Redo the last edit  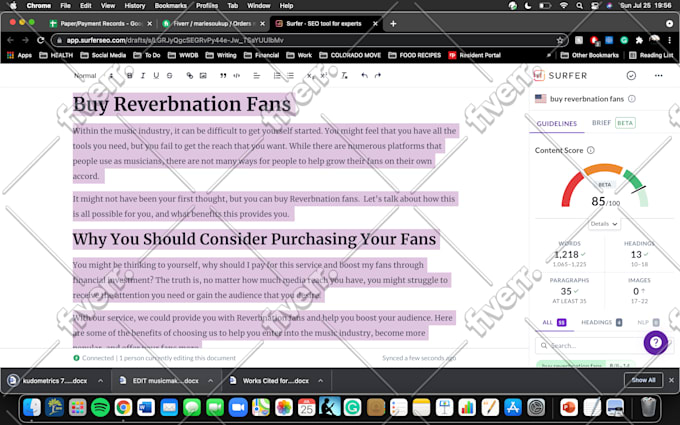(378, 75)
